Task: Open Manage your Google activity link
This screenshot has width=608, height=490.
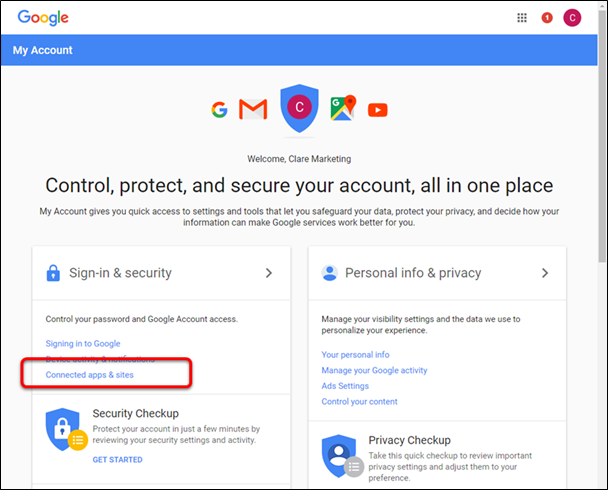Action: (374, 370)
